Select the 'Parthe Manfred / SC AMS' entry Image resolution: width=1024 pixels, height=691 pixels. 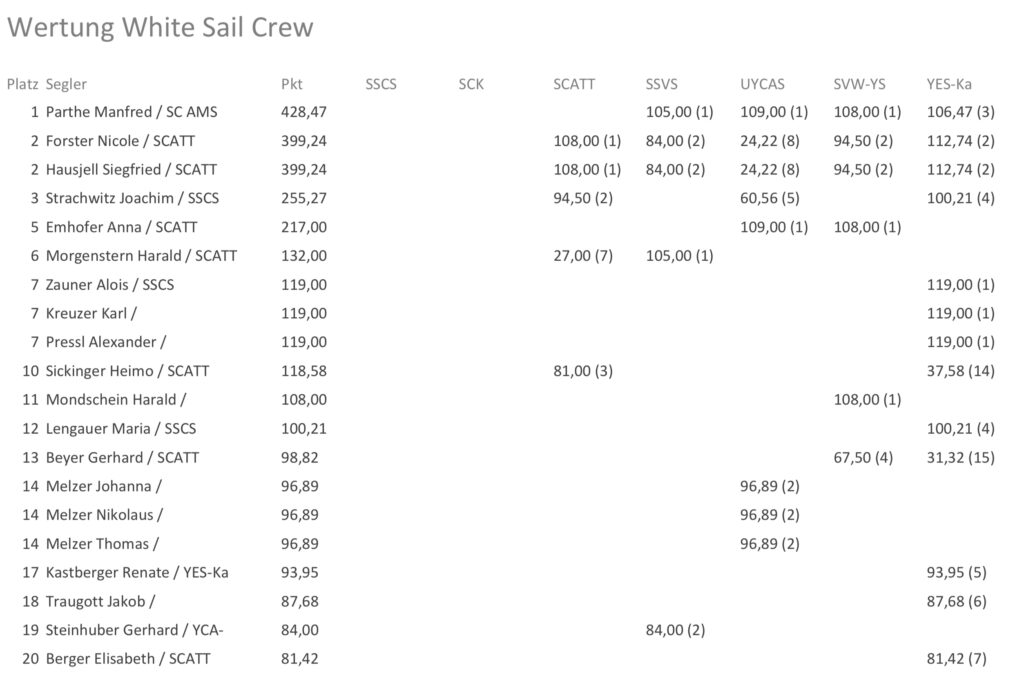(131, 112)
